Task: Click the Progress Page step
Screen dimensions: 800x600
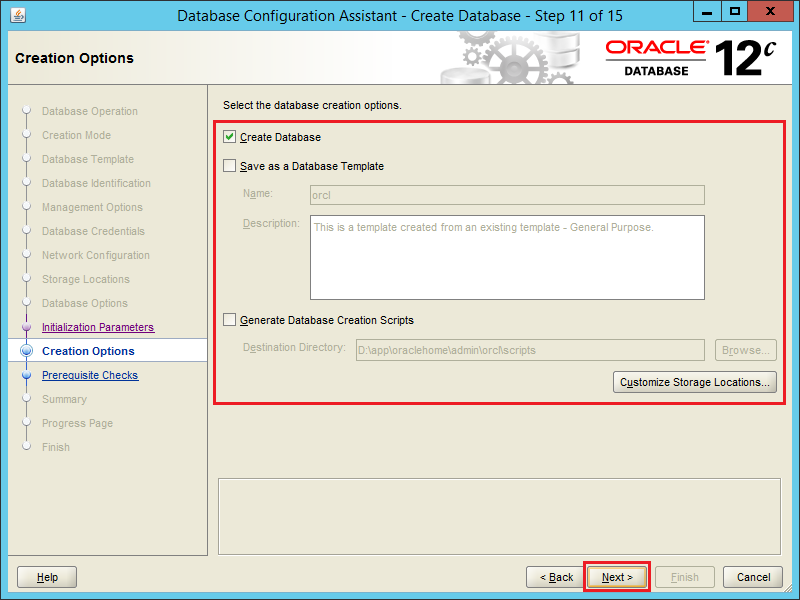Action: pyautogui.click(x=78, y=423)
